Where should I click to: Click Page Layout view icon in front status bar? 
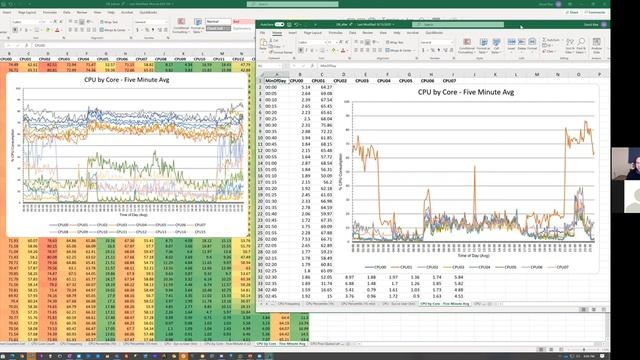pos(593,309)
